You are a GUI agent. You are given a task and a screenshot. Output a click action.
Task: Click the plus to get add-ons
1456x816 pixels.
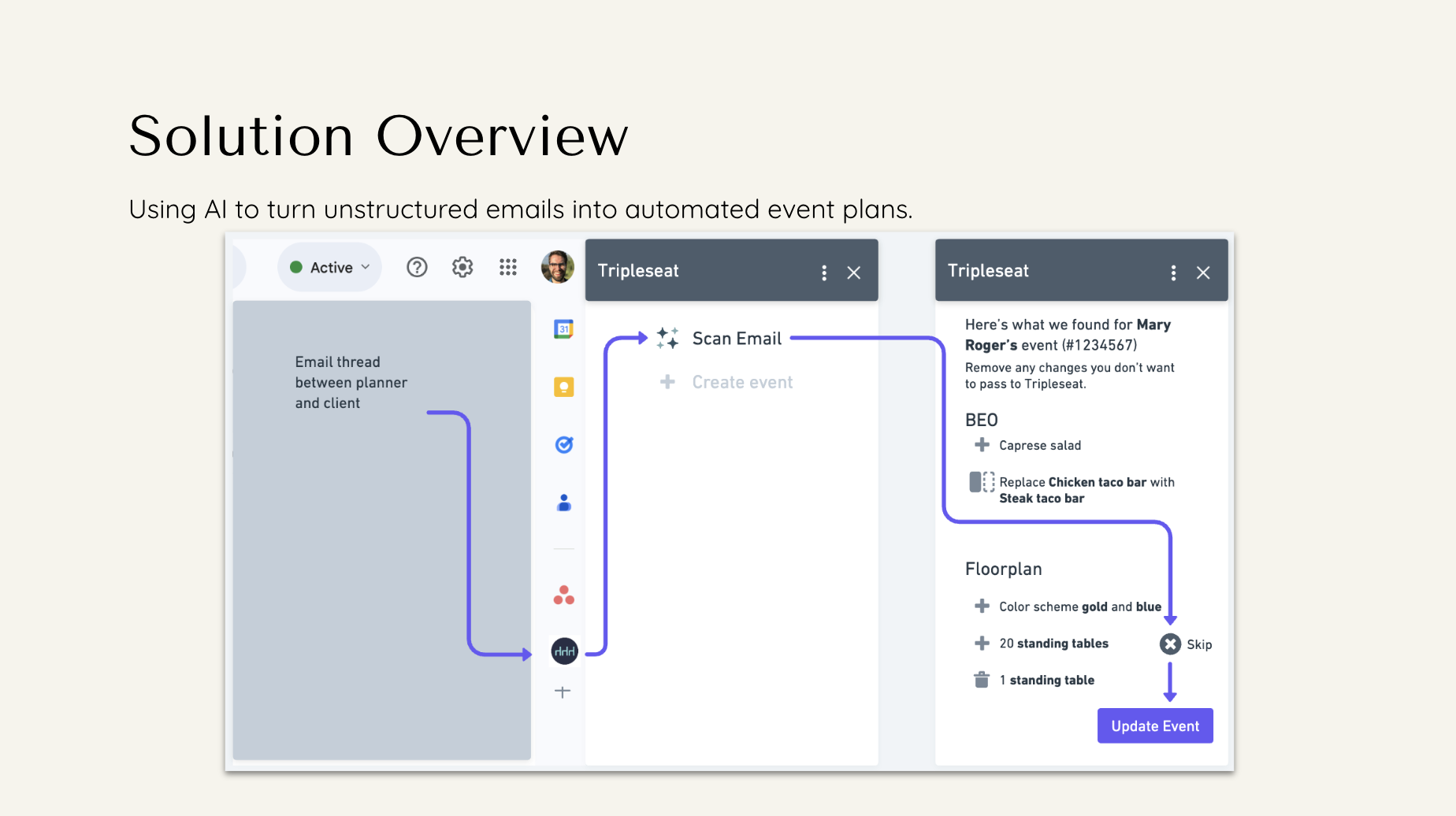(x=563, y=692)
